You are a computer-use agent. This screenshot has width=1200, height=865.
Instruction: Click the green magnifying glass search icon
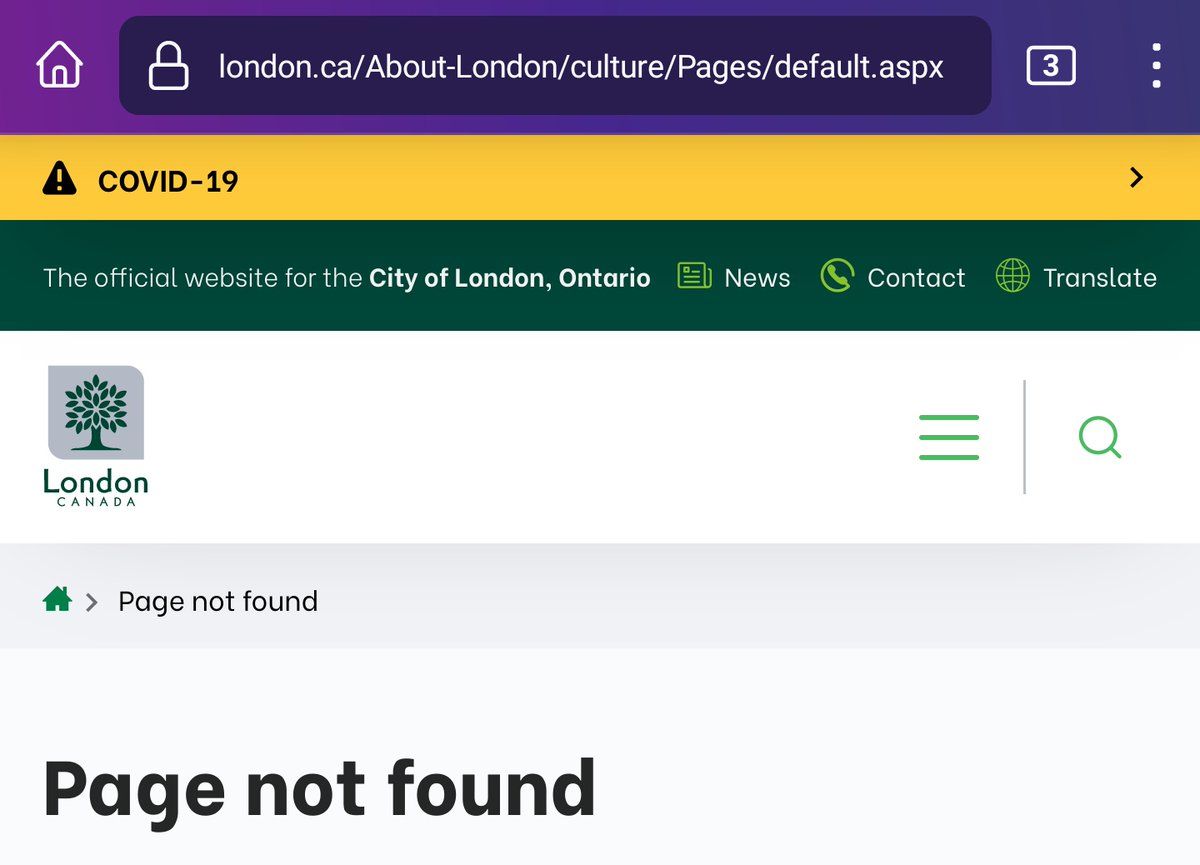click(1100, 437)
